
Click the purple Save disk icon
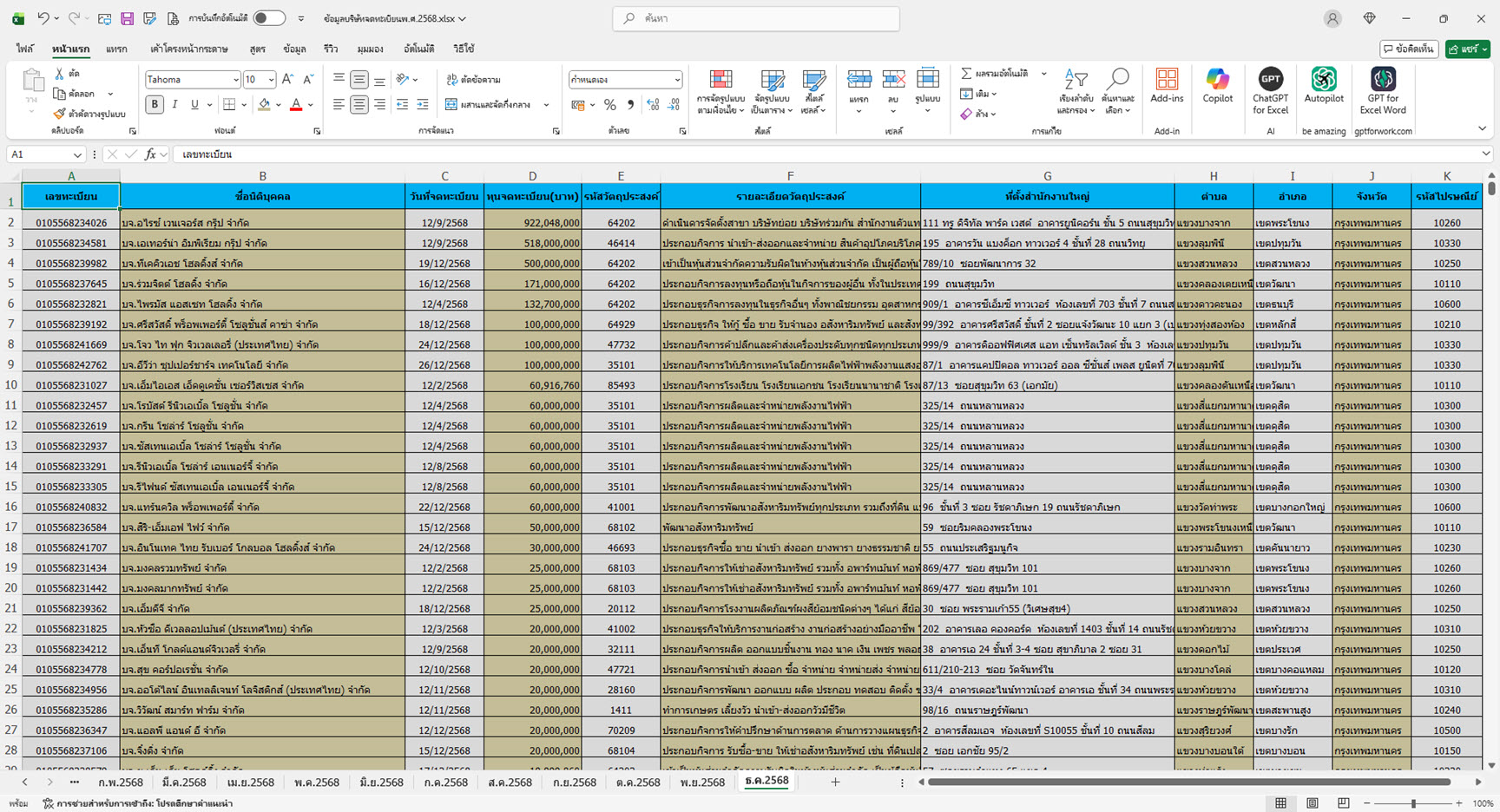[x=127, y=18]
